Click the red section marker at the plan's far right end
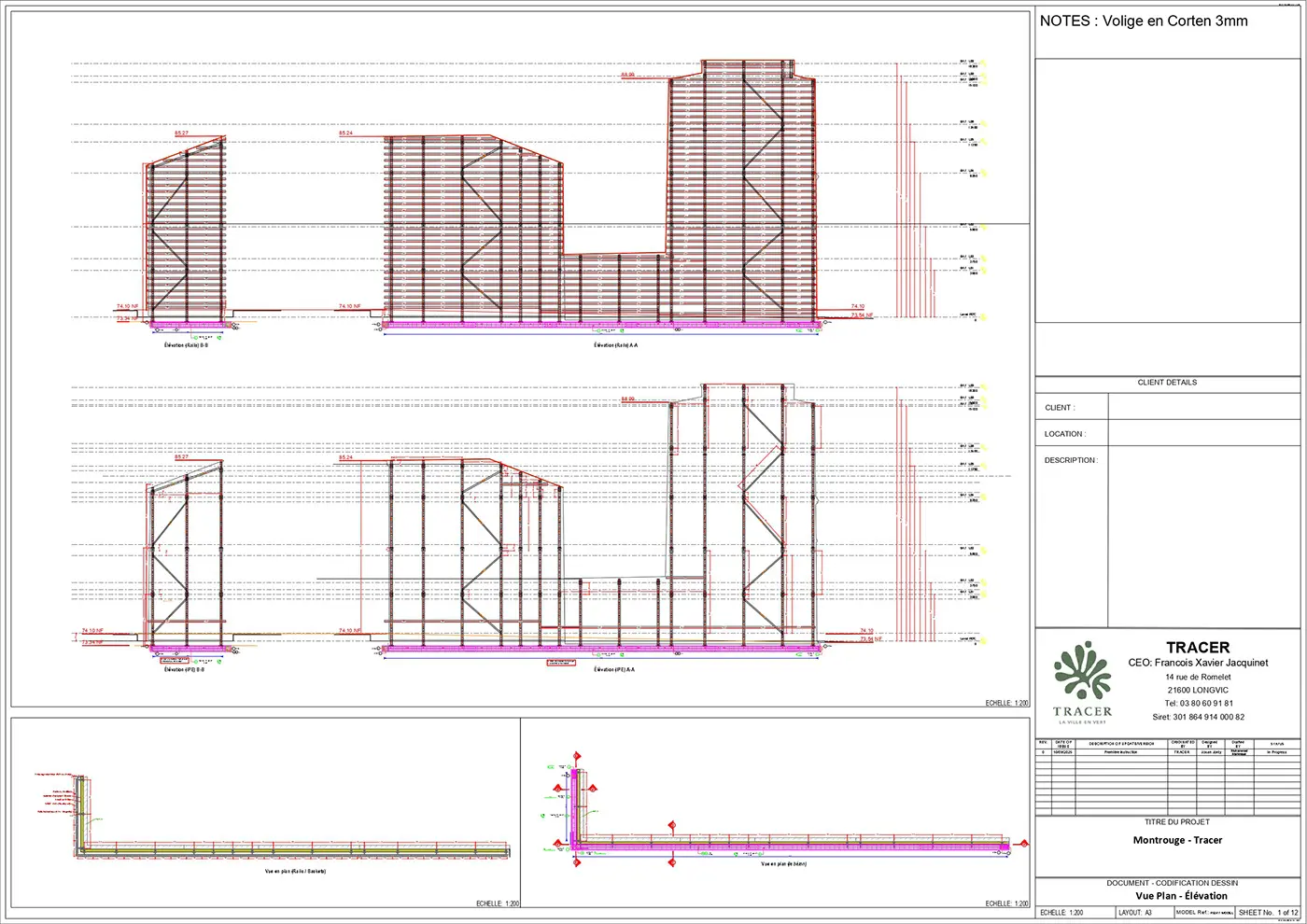 click(1024, 845)
